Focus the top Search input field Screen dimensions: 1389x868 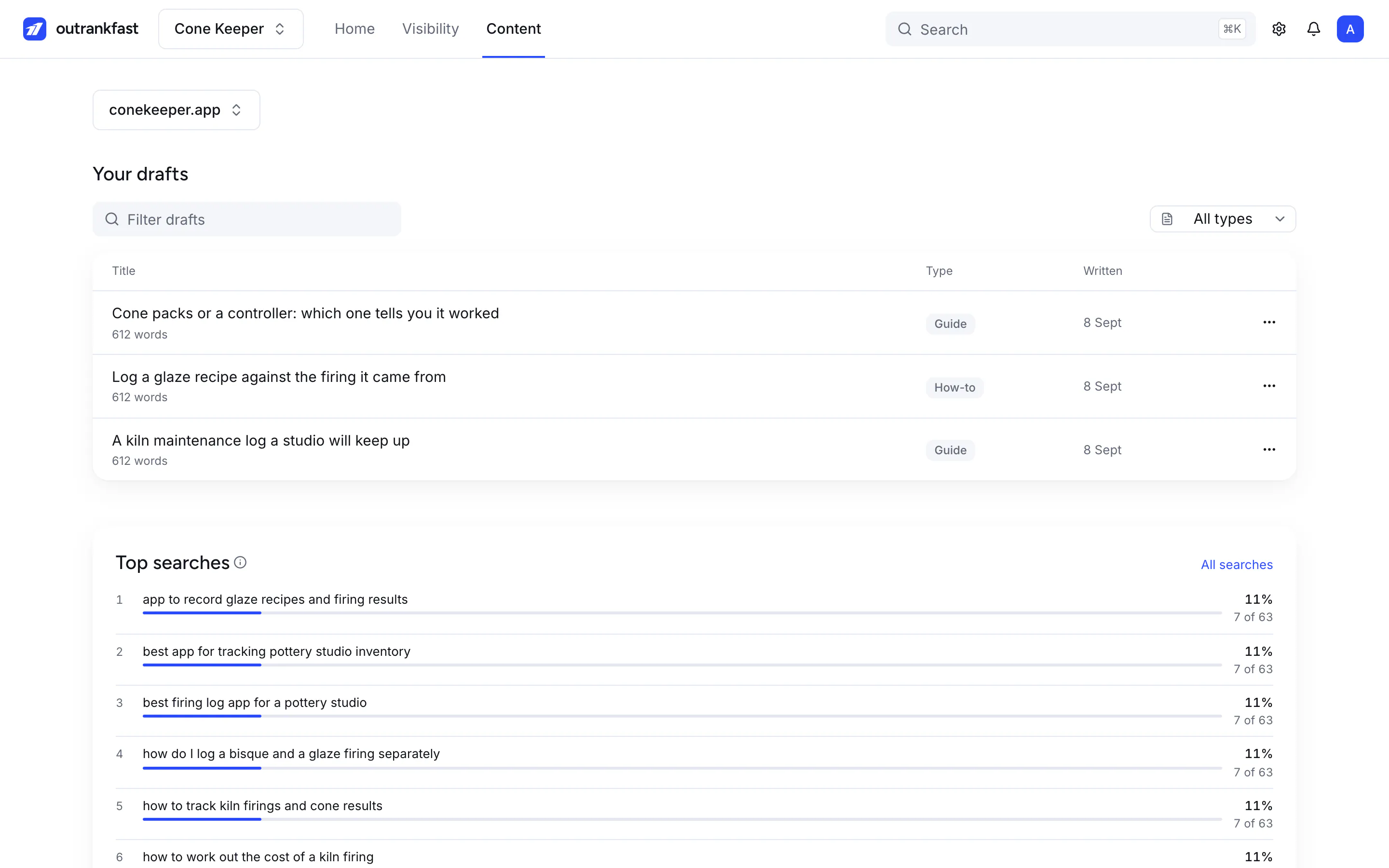click(x=1070, y=29)
